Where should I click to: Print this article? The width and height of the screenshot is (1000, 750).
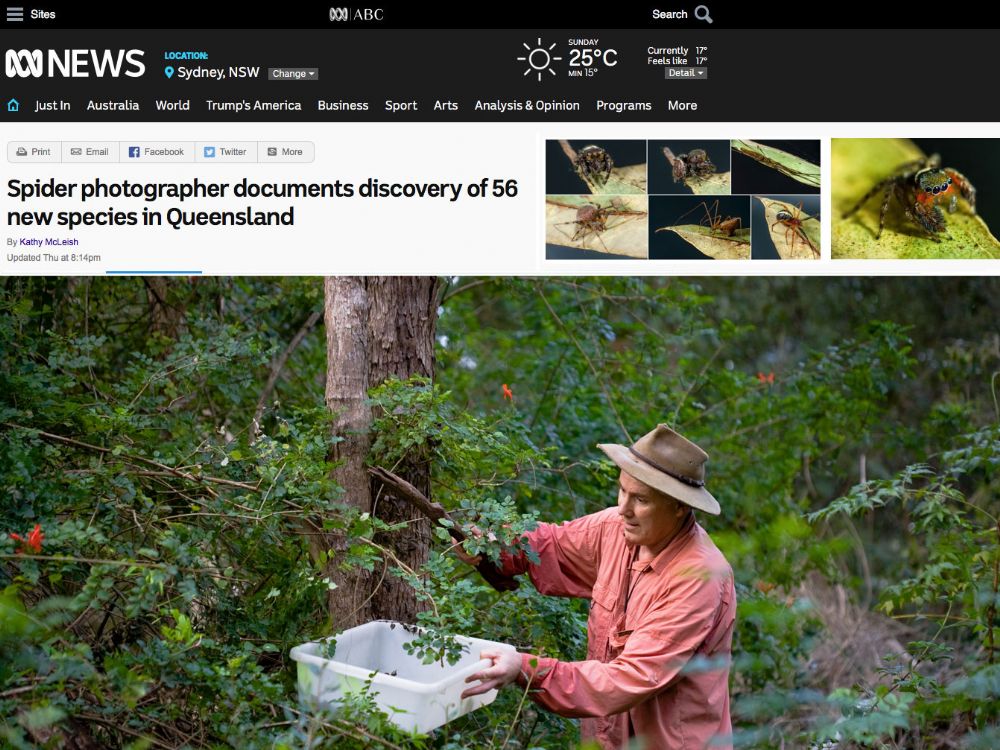[34, 152]
